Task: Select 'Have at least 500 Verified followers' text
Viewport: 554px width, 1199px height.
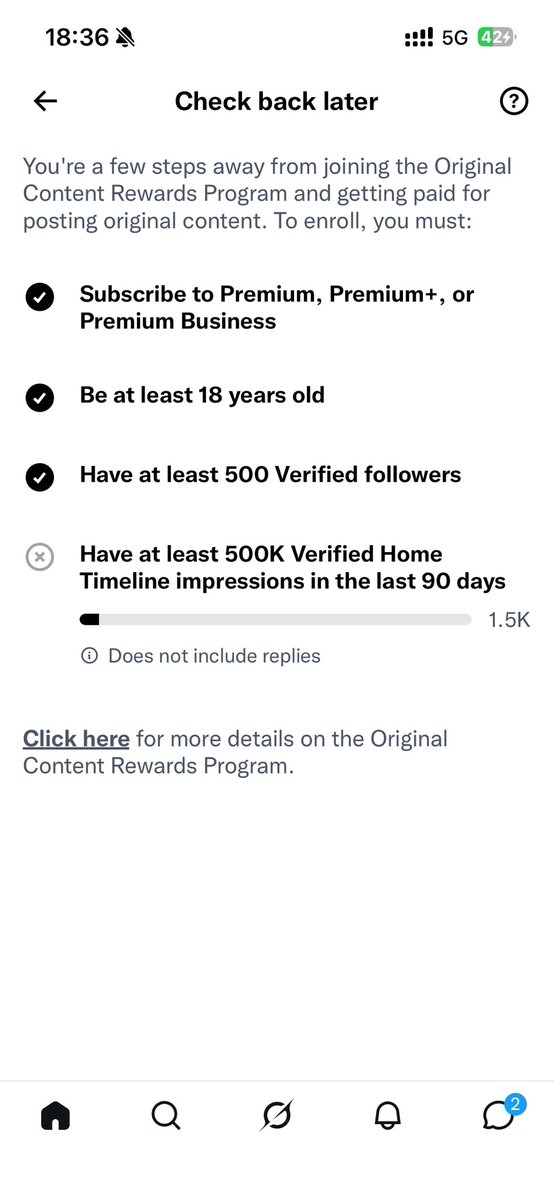Action: click(270, 475)
